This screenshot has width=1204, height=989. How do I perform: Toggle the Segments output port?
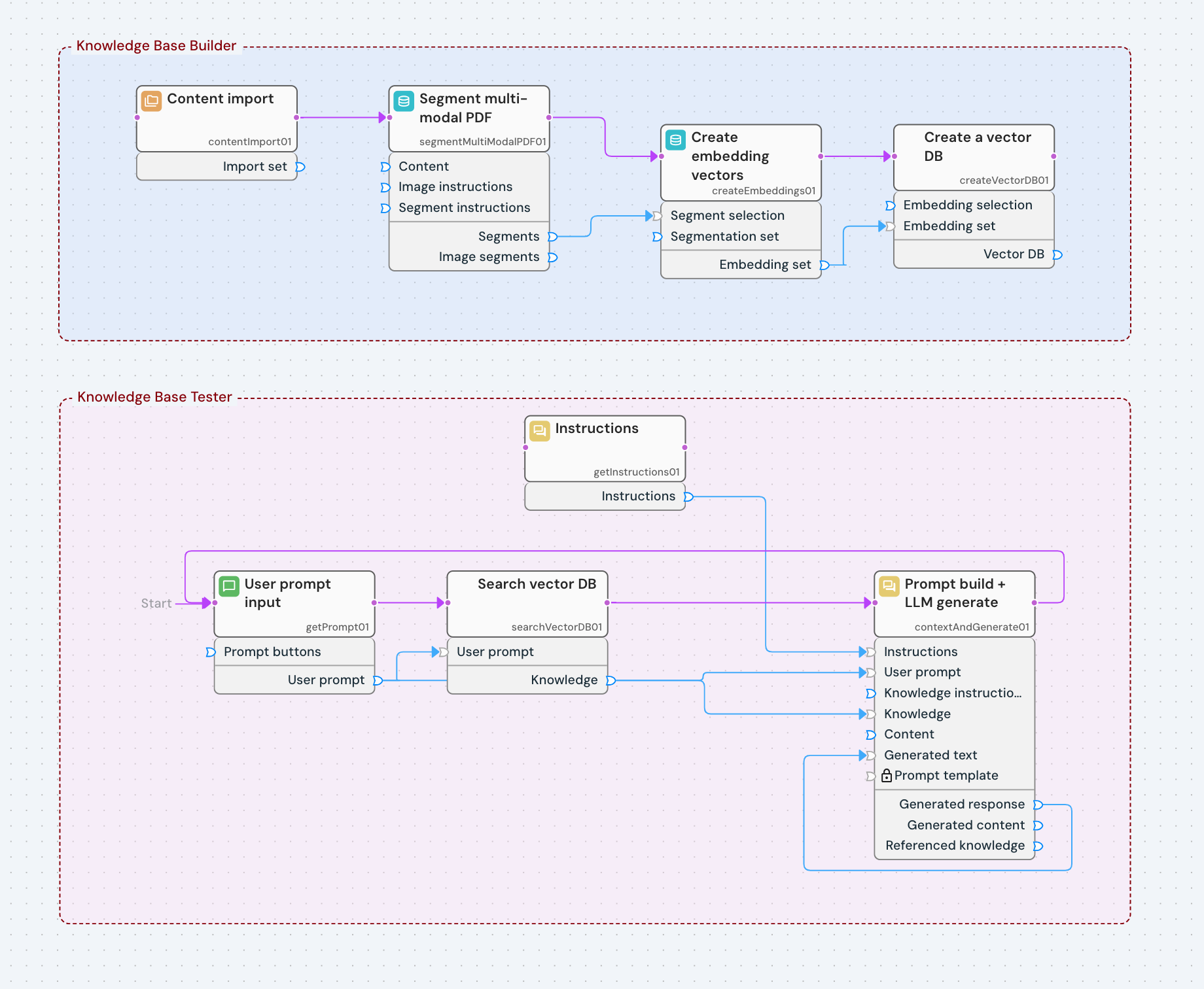[552, 236]
